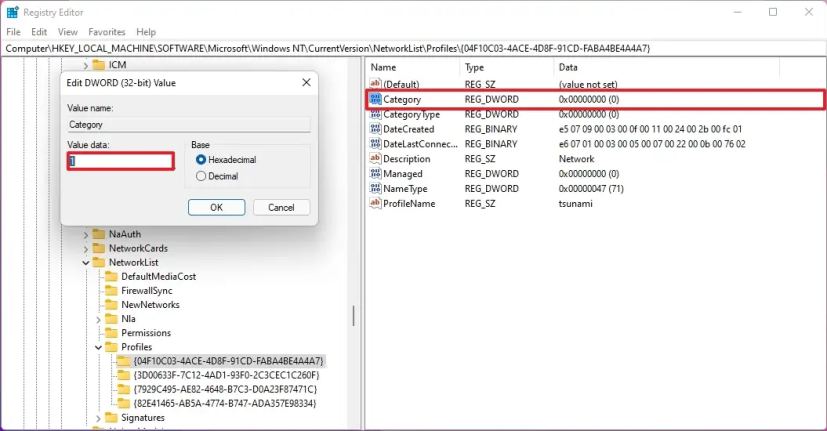Viewport: 827px width, 431px height.
Task: Click the Signatures folder icon
Action: tap(111, 417)
